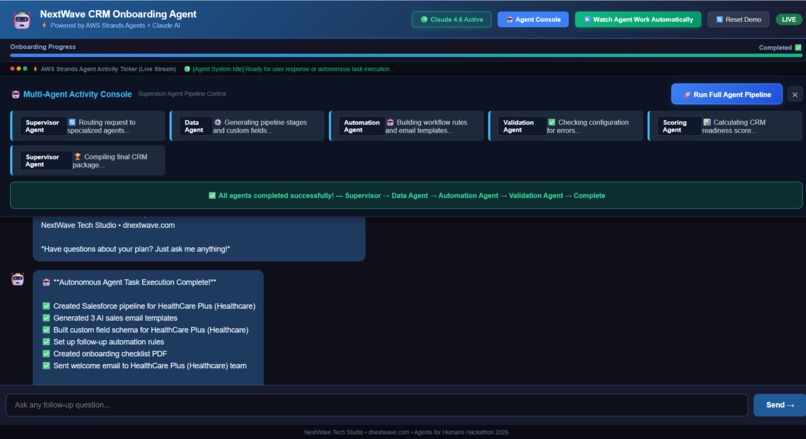Image resolution: width=806 pixels, height=439 pixels.
Task: Select Supervisor Agent compiling final CRM package card
Action: pos(88,160)
